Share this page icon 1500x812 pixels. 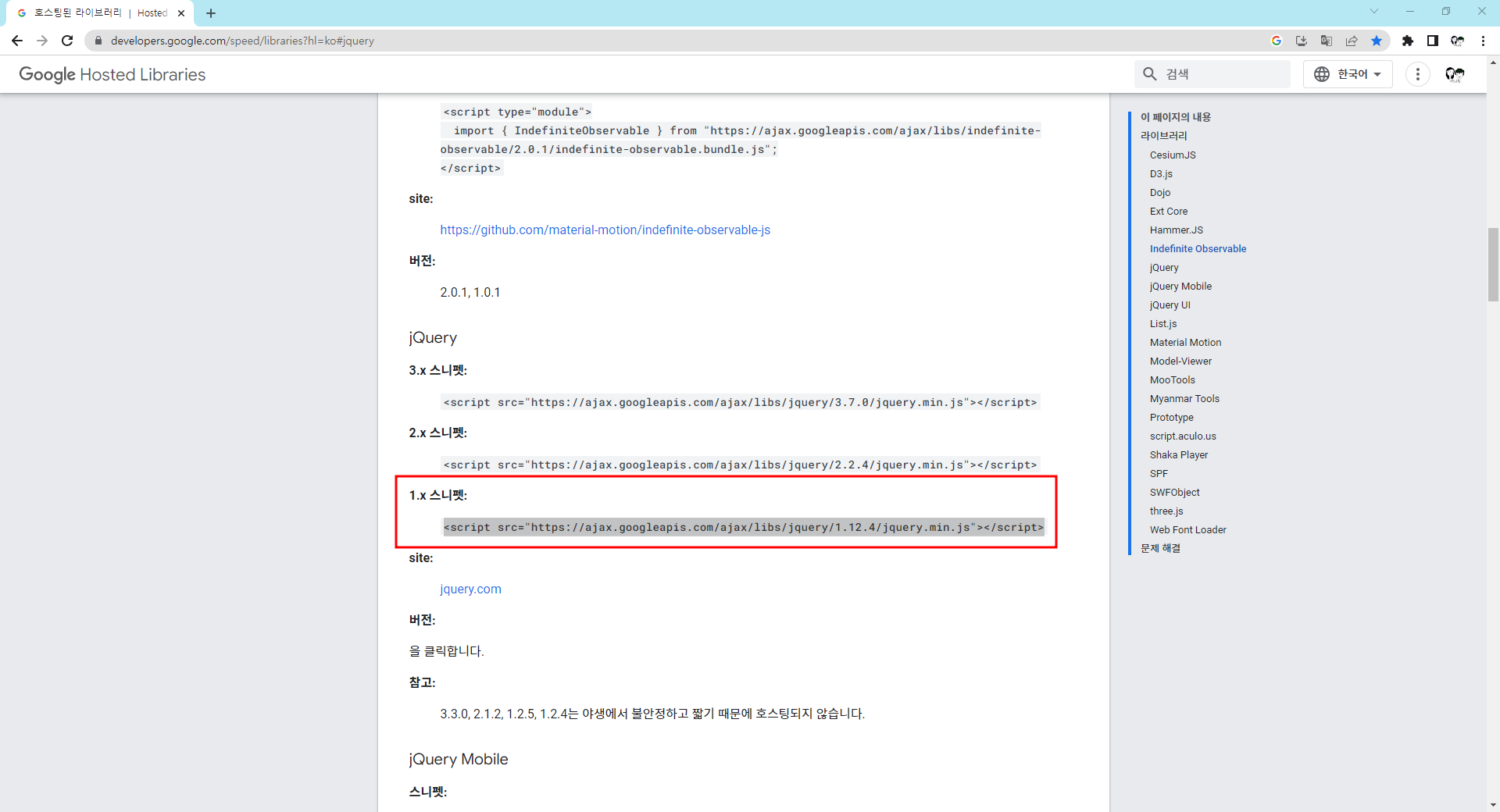[x=1352, y=41]
